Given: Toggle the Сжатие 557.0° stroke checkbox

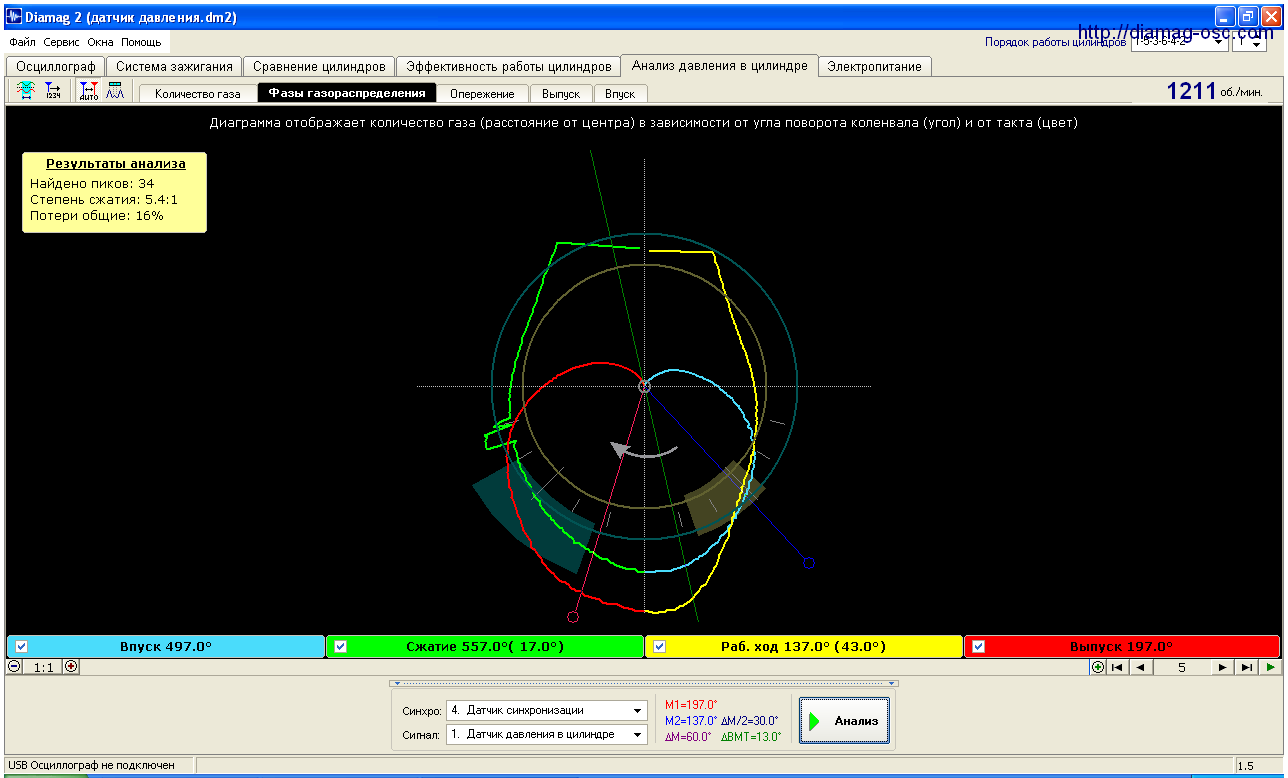Looking at the screenshot, I should (340, 647).
